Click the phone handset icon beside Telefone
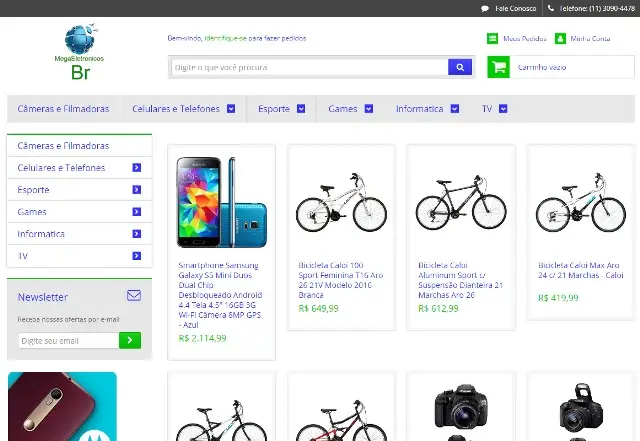 point(551,8)
